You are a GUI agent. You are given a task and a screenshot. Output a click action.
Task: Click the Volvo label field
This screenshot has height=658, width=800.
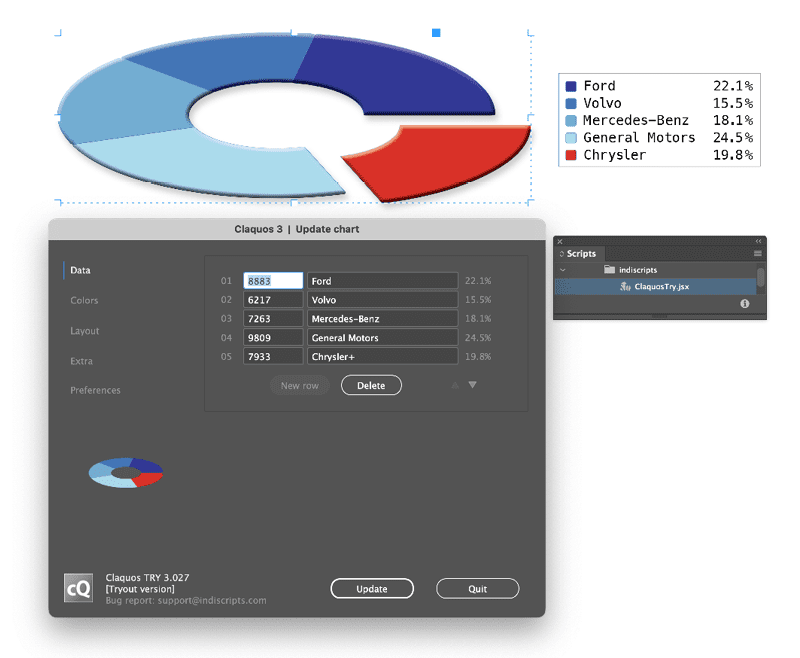click(382, 300)
